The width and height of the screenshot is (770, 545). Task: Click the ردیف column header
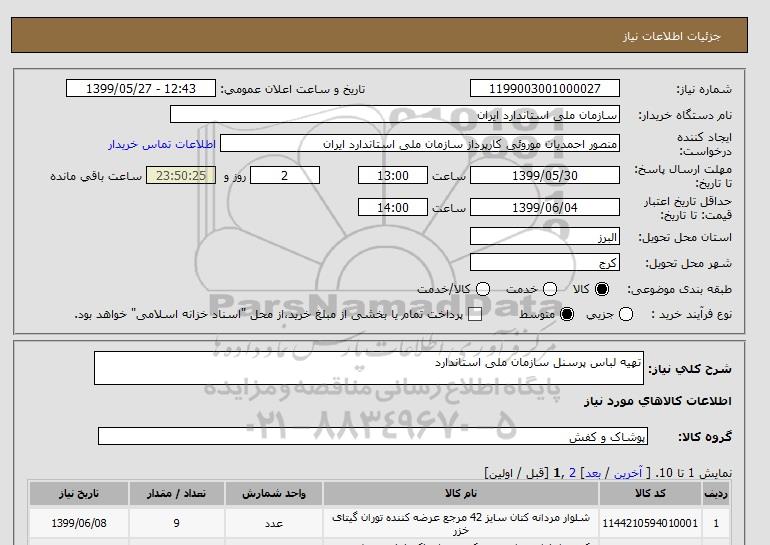[716, 493]
